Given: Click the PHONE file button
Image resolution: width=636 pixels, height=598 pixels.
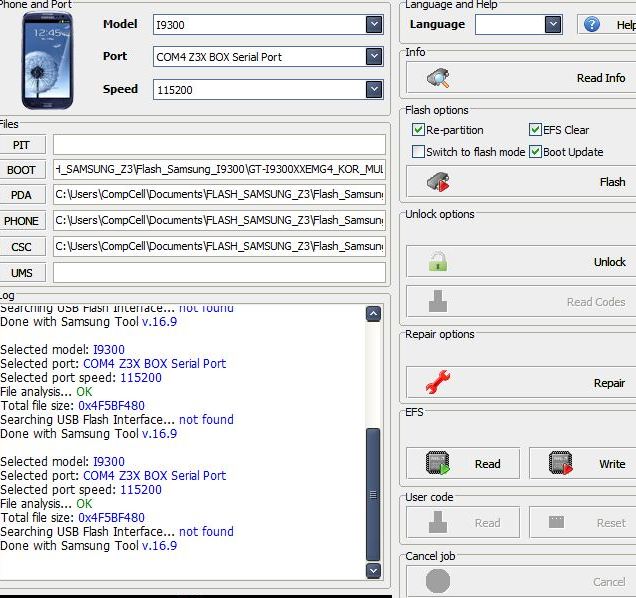Looking at the screenshot, I should (x=21, y=221).
